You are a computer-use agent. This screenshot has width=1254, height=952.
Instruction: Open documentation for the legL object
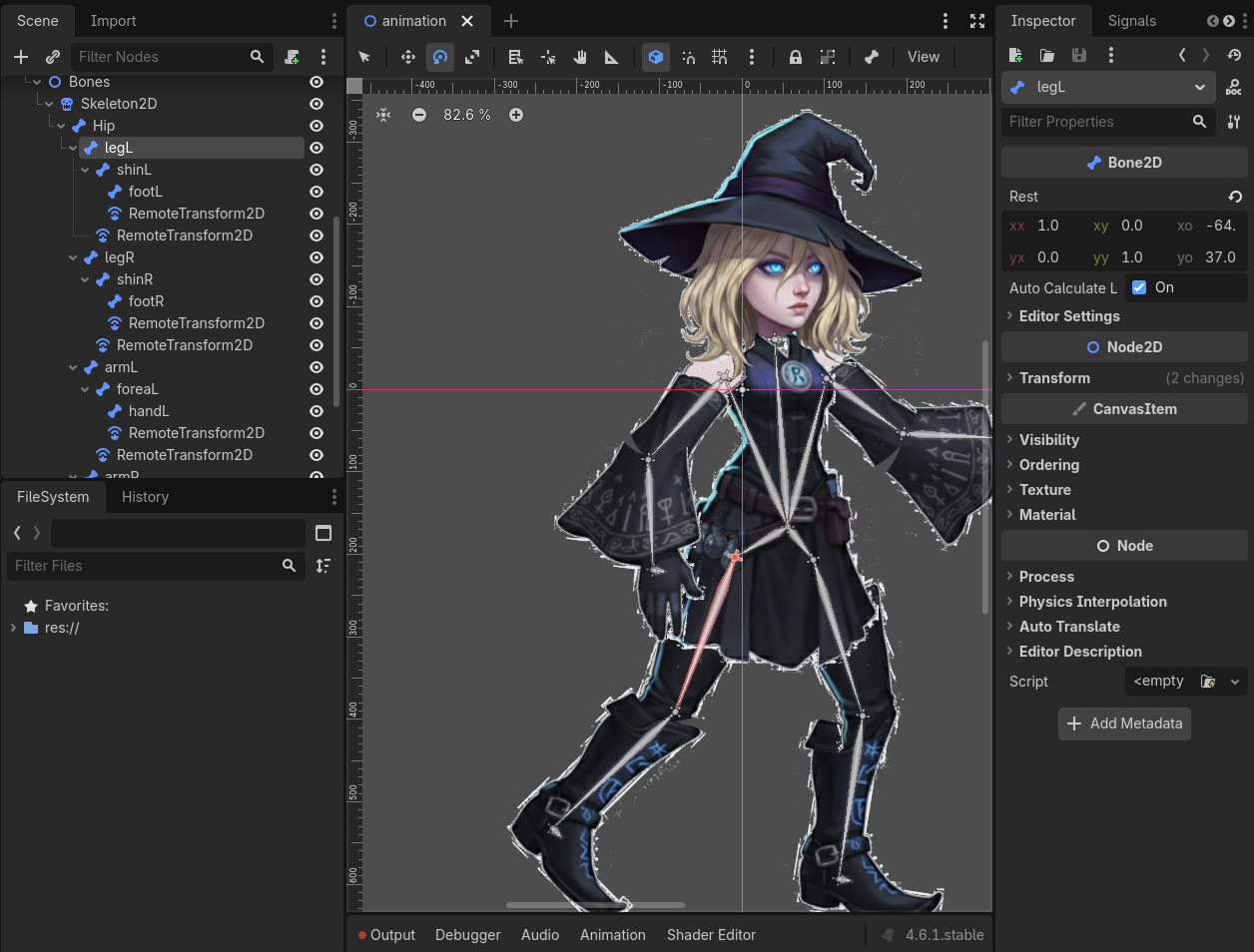1234,88
